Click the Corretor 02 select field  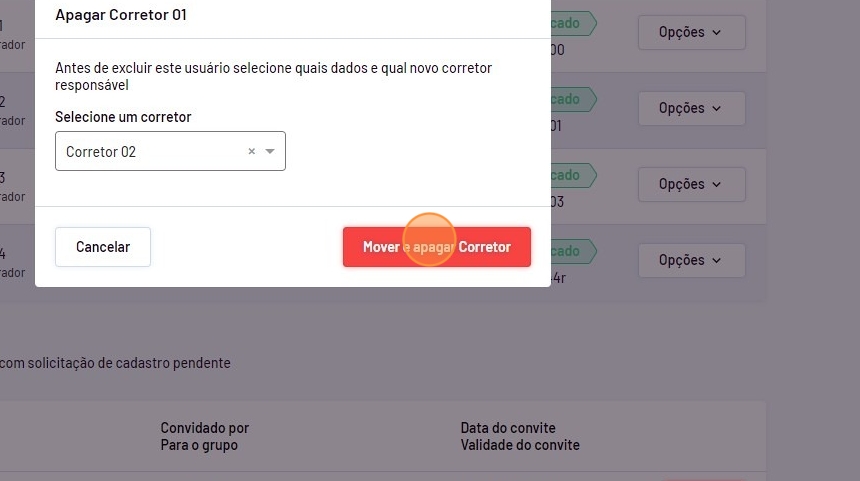150,152
